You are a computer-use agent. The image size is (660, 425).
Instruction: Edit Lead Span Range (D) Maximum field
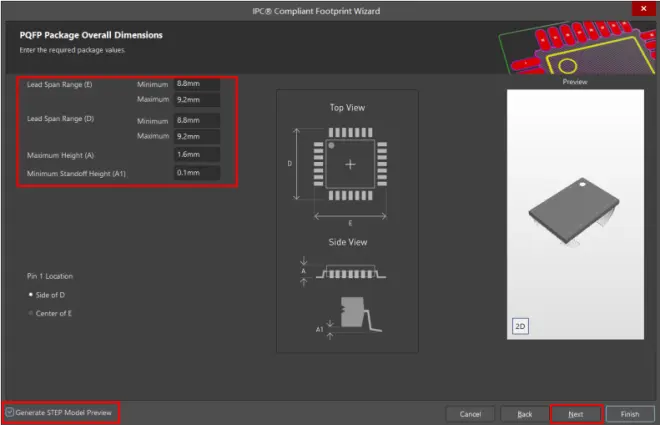pos(197,136)
